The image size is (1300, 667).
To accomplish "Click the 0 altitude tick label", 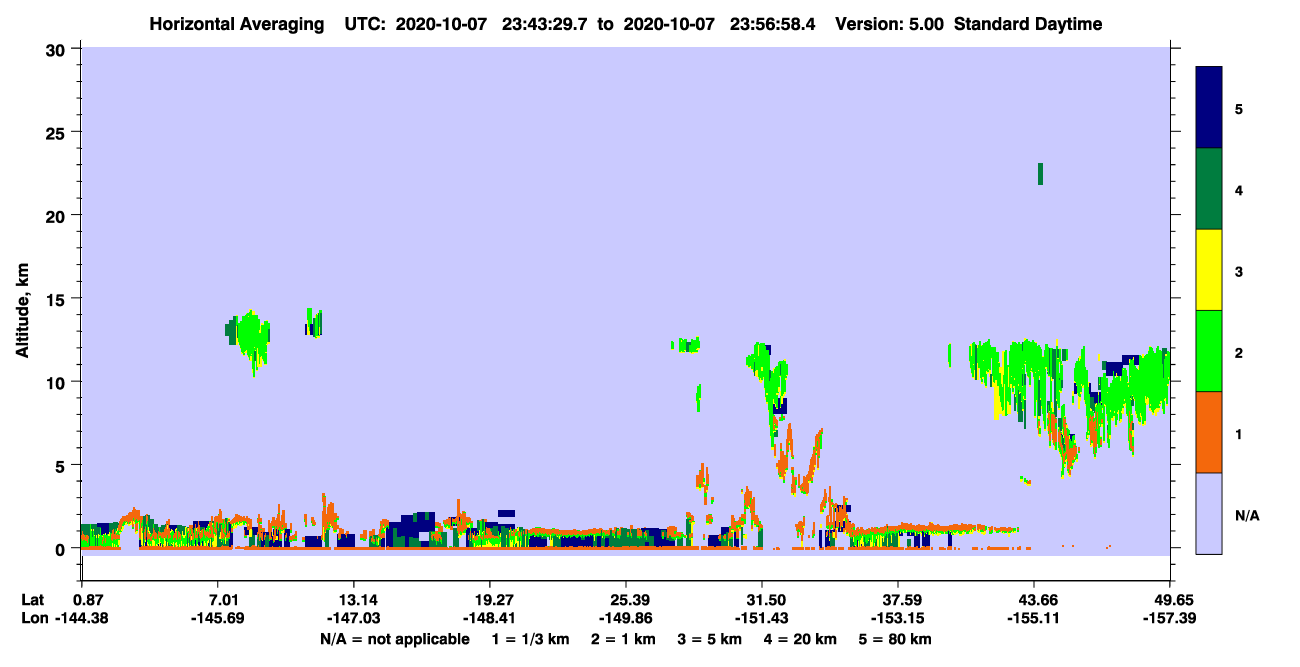I will 62,548.
